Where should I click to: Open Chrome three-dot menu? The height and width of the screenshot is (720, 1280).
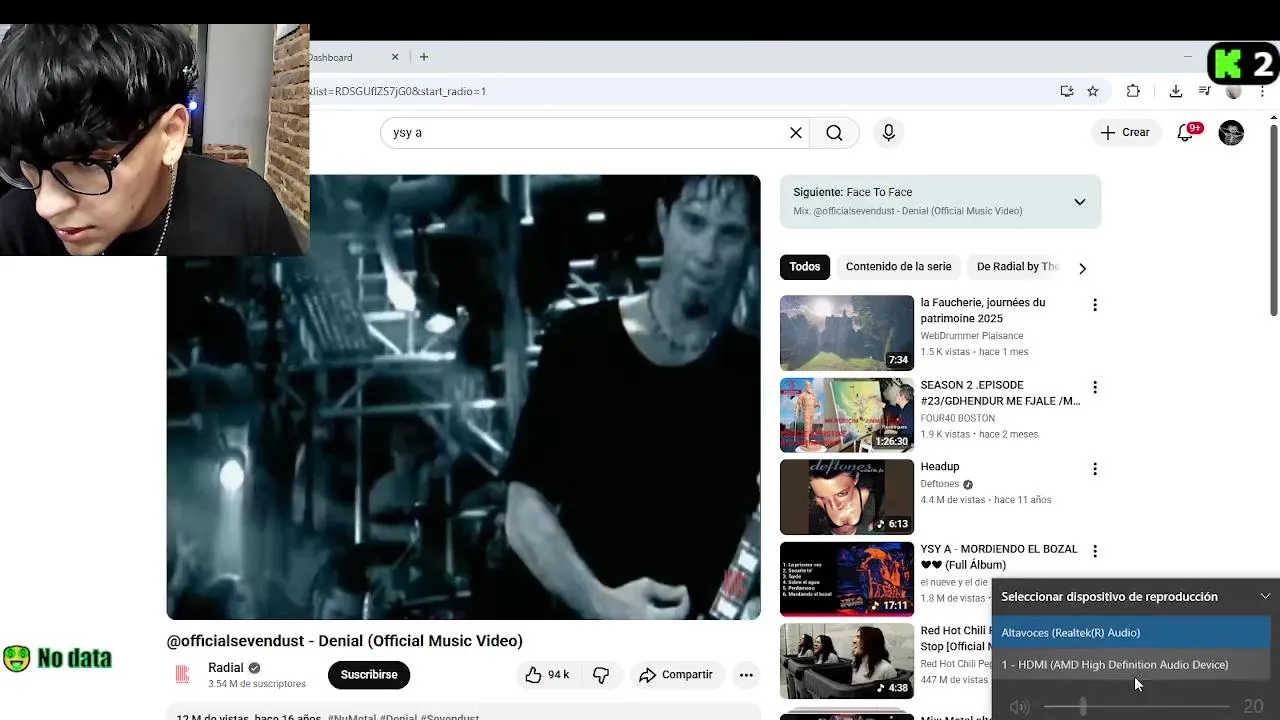tap(1263, 91)
